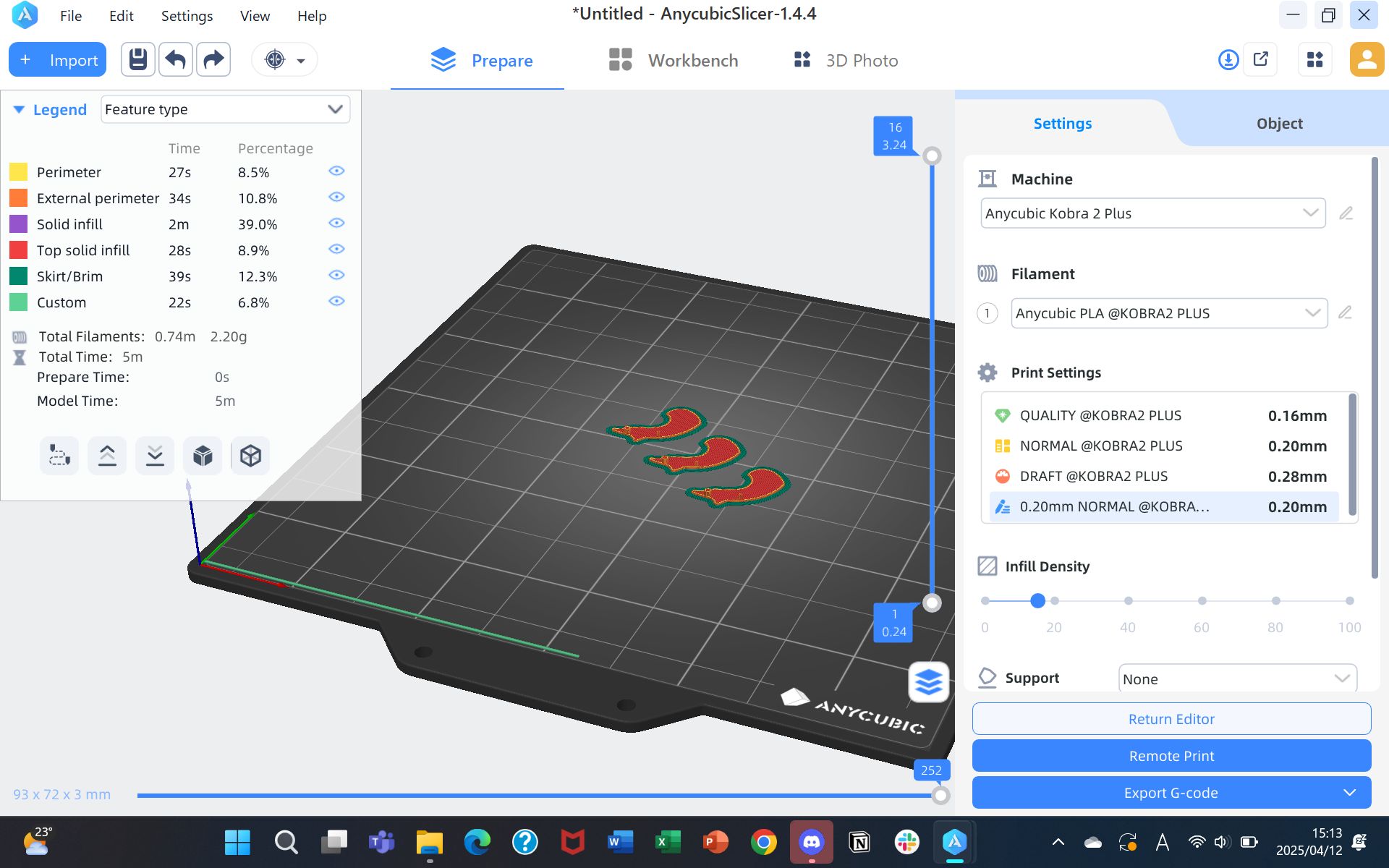Select DRAFT @KOBRA2 PLUS 0.28mm preset

coord(1163,476)
